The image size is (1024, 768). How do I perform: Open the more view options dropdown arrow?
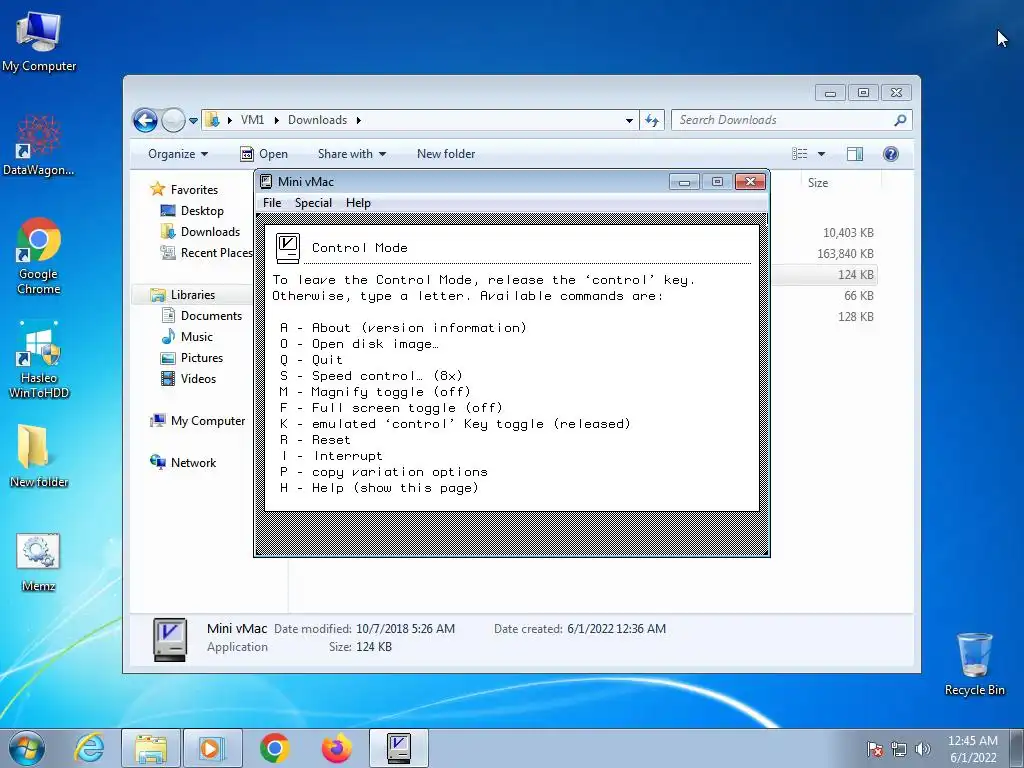(822, 154)
